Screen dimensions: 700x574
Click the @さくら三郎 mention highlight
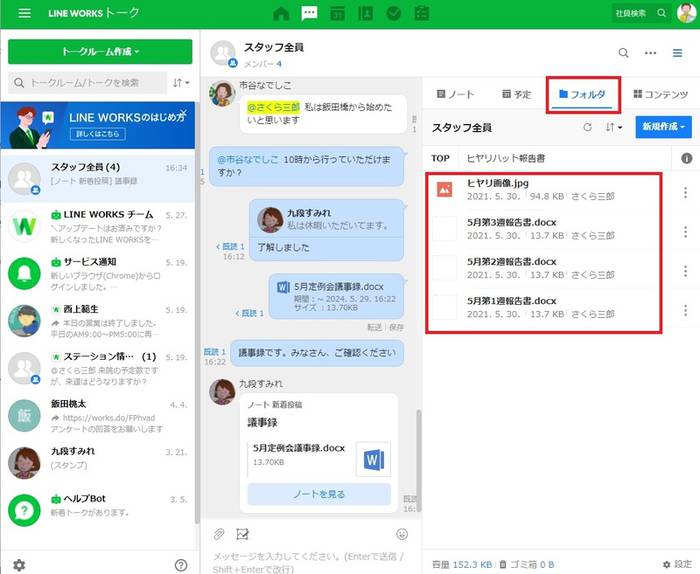tap(273, 107)
